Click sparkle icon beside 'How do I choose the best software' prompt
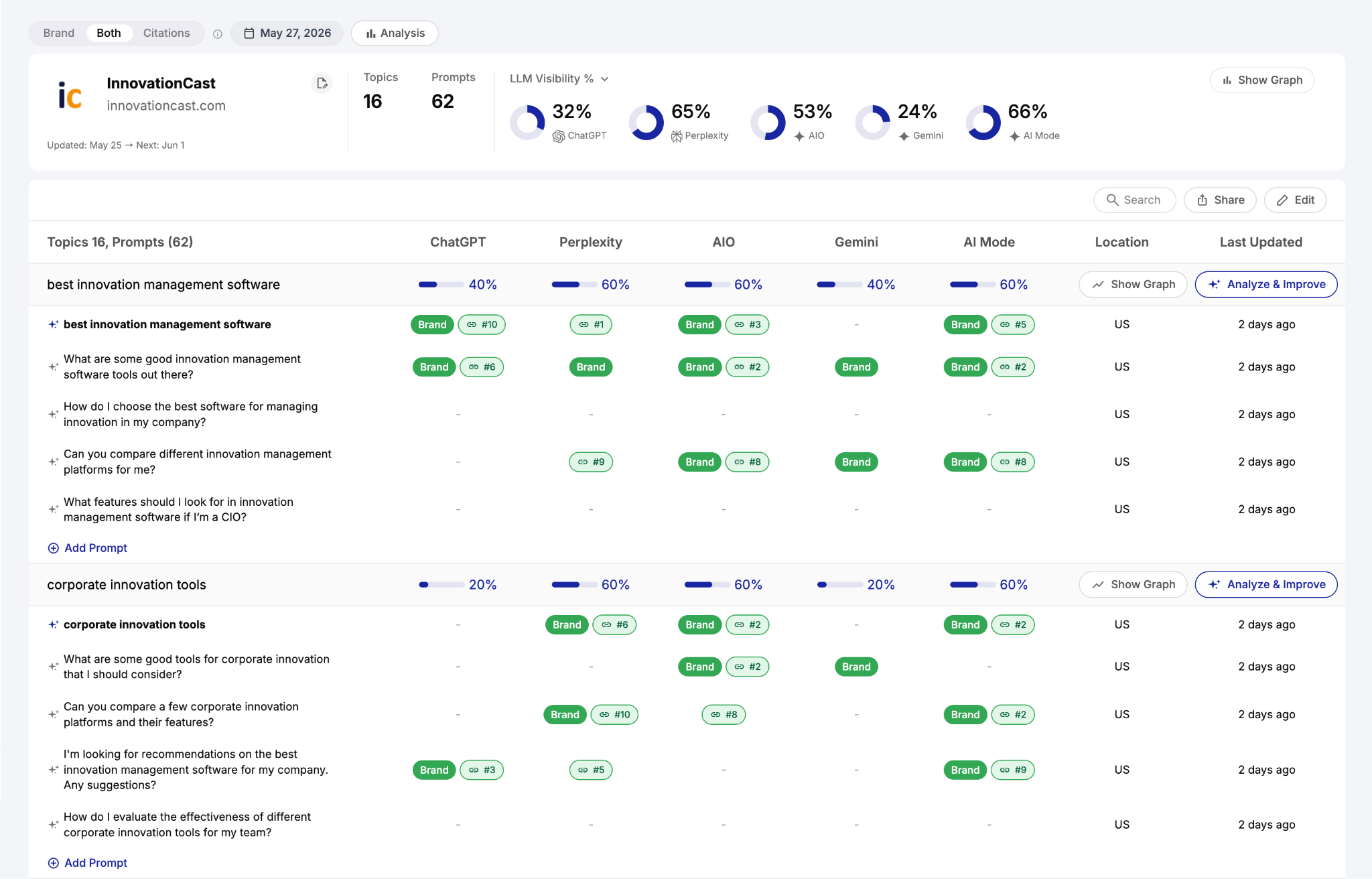The image size is (1372, 879). coord(53,414)
